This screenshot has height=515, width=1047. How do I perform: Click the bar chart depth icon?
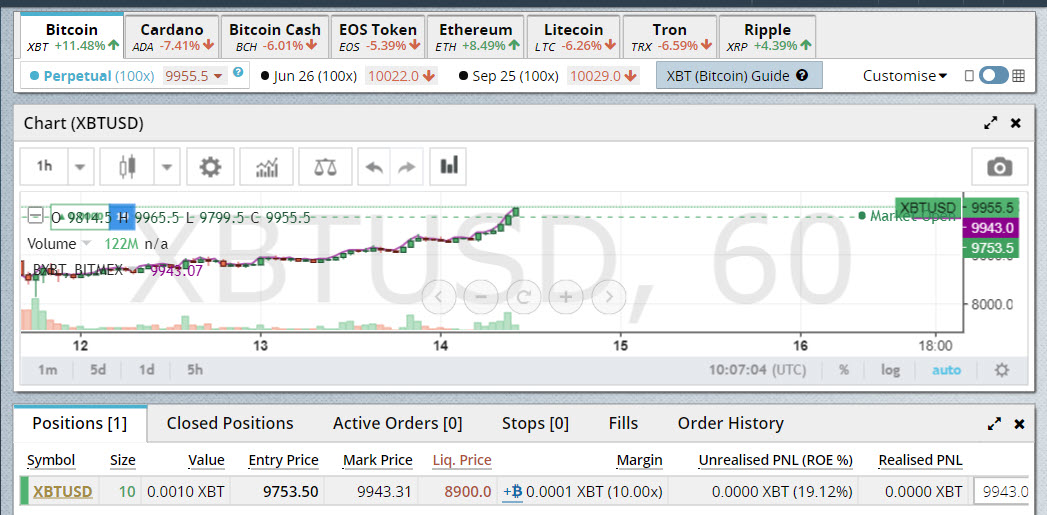[448, 166]
